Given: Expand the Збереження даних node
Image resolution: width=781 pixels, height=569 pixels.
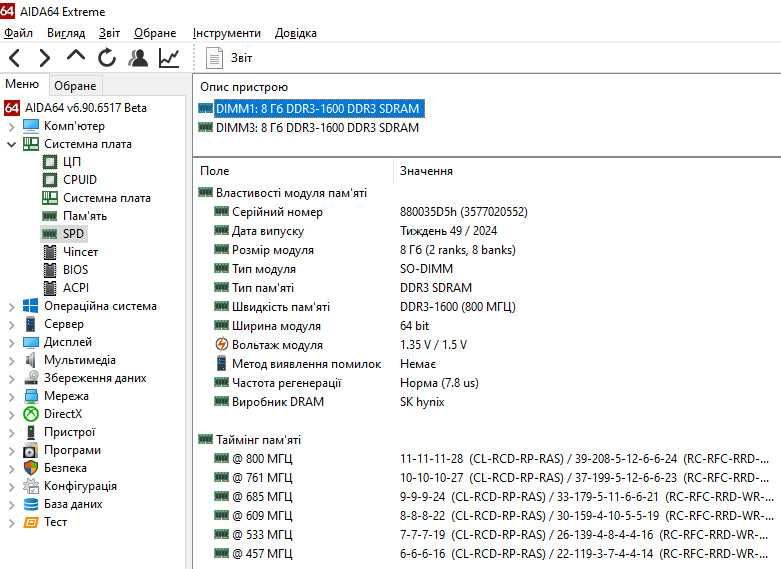Looking at the screenshot, I should pos(12,379).
